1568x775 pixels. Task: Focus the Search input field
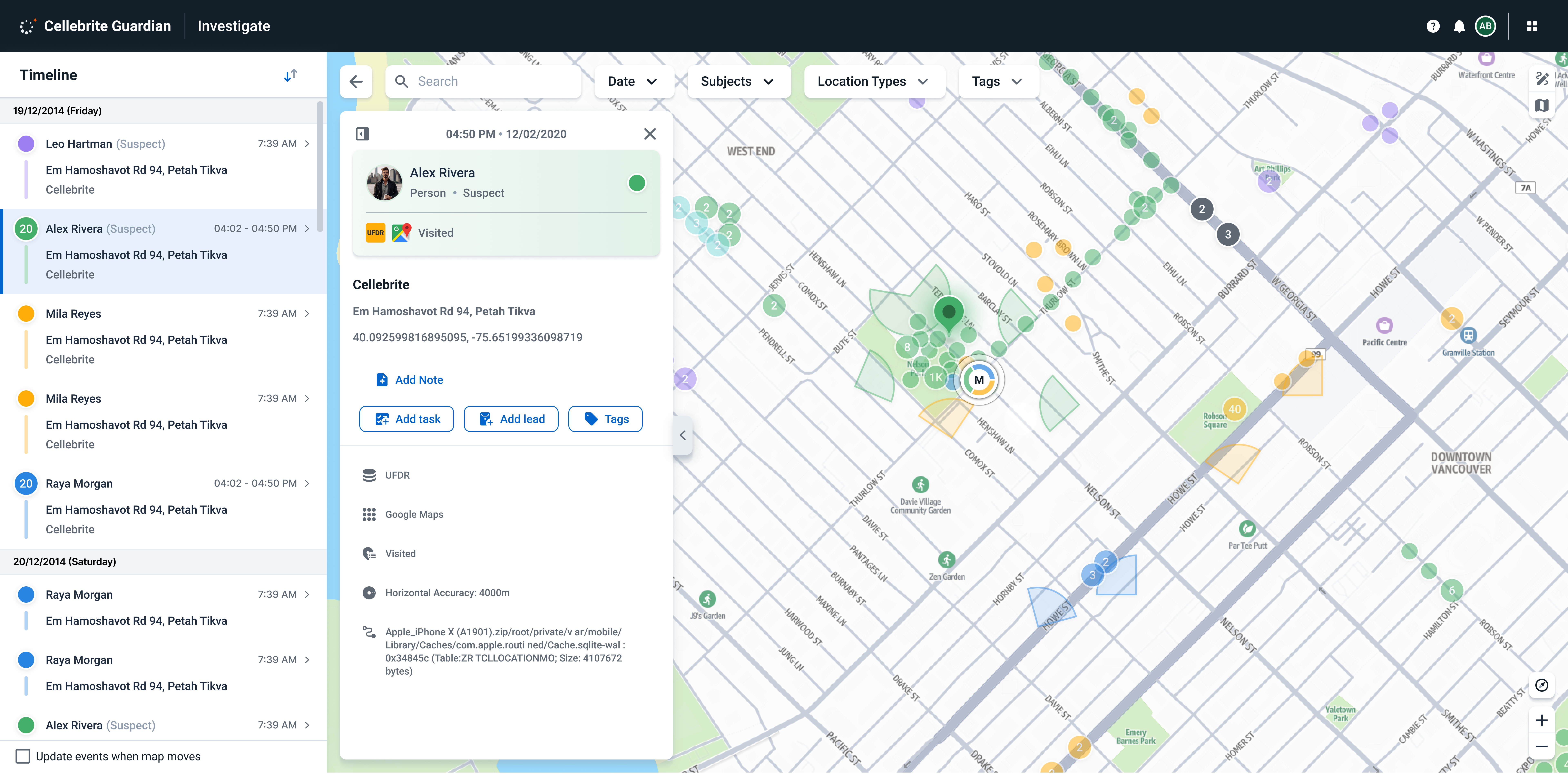[x=483, y=82]
